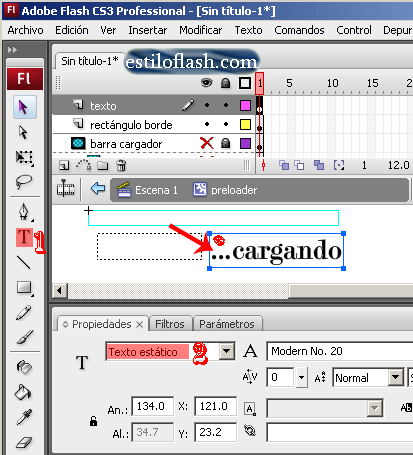This screenshot has height=455, width=413.
Task: Click the preloader symbol breadcrumb
Action: coord(225,190)
